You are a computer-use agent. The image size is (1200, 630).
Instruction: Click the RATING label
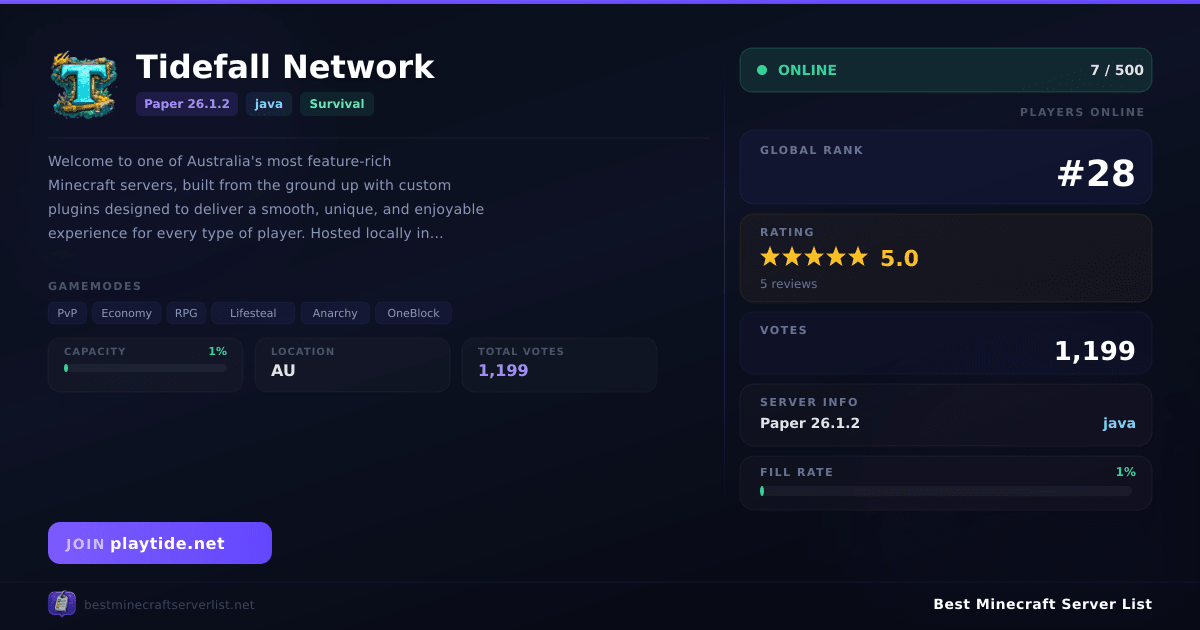click(x=787, y=232)
